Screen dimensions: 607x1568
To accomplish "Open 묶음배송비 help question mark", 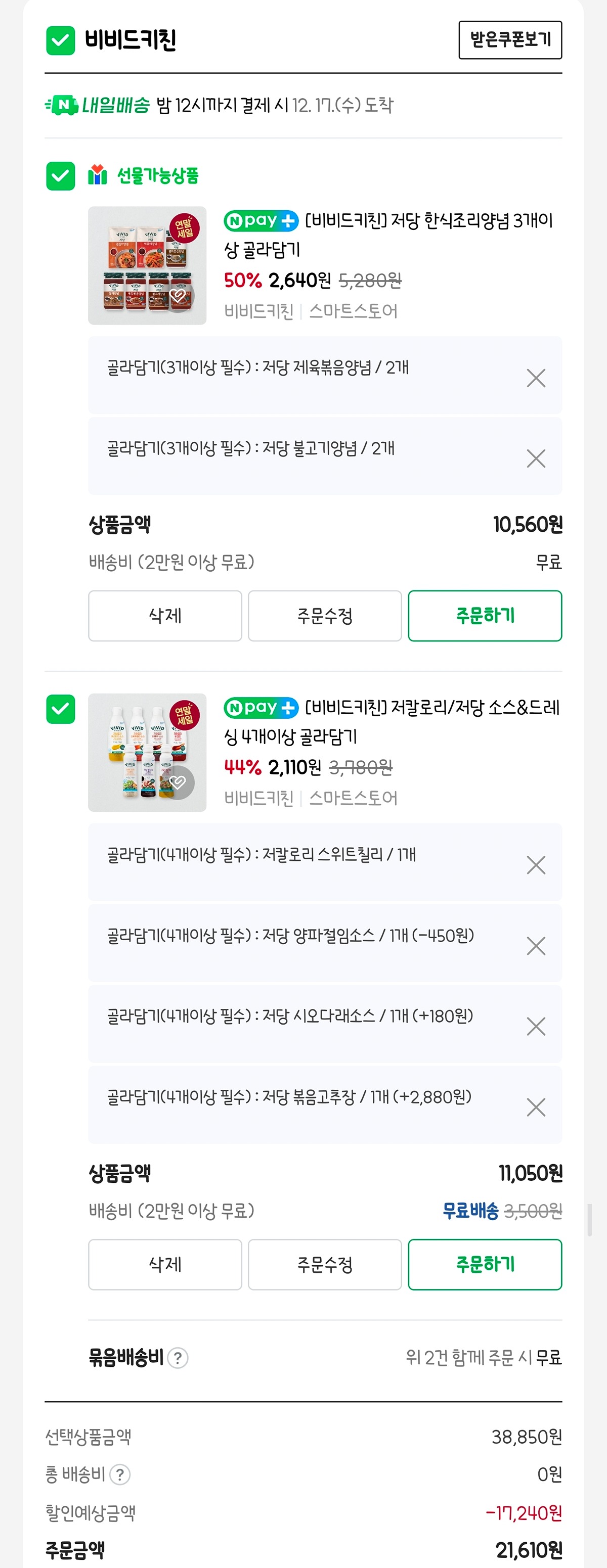I will [177, 1357].
